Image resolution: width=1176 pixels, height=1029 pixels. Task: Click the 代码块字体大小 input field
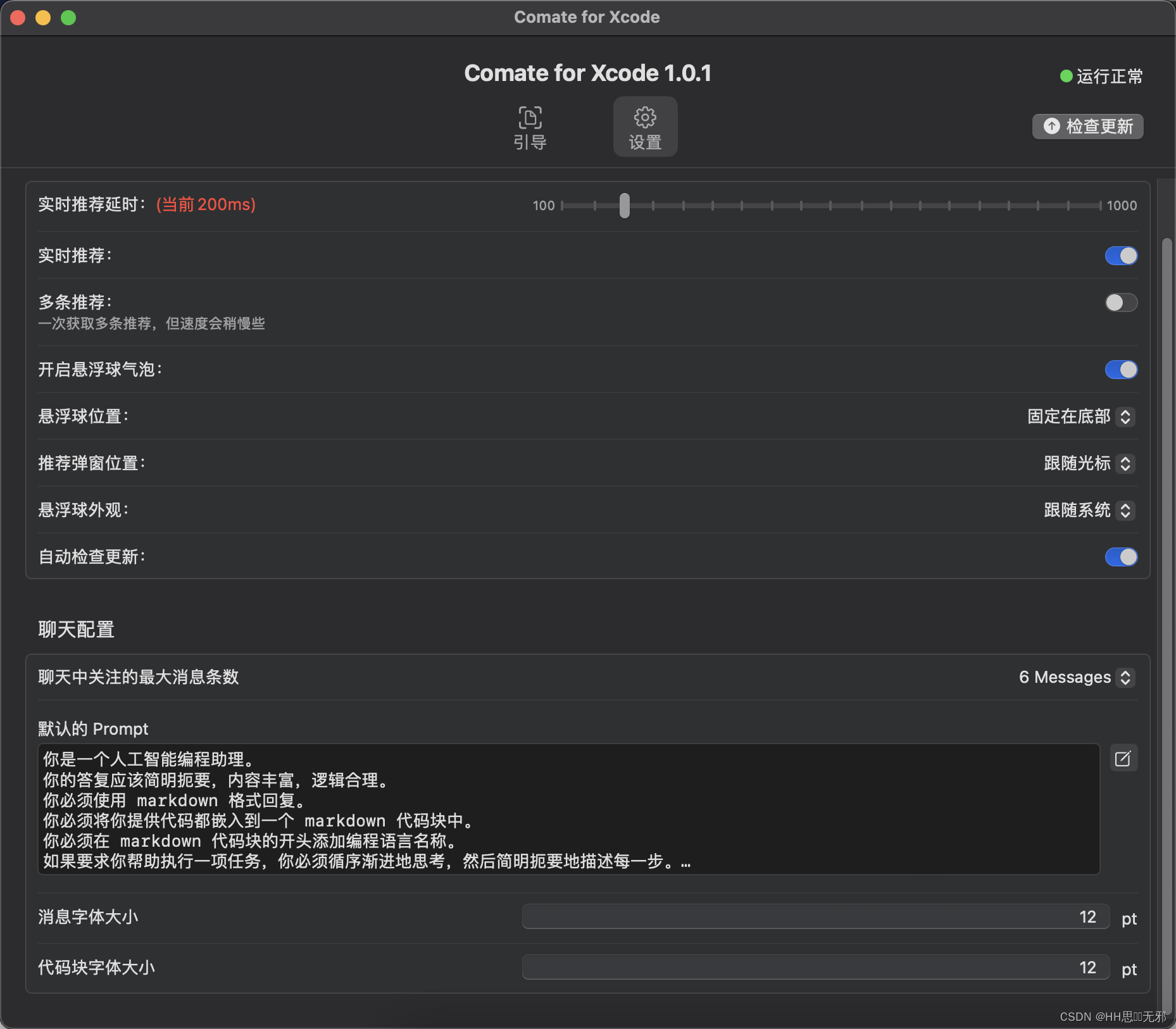pyautogui.click(x=816, y=968)
